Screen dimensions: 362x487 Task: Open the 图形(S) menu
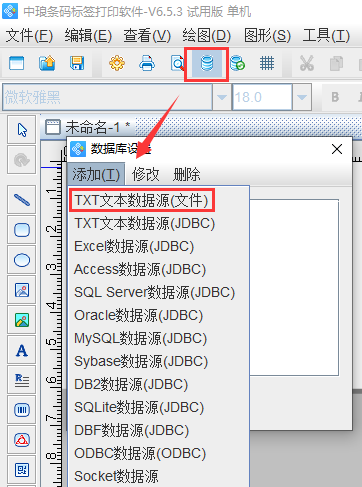point(267,35)
